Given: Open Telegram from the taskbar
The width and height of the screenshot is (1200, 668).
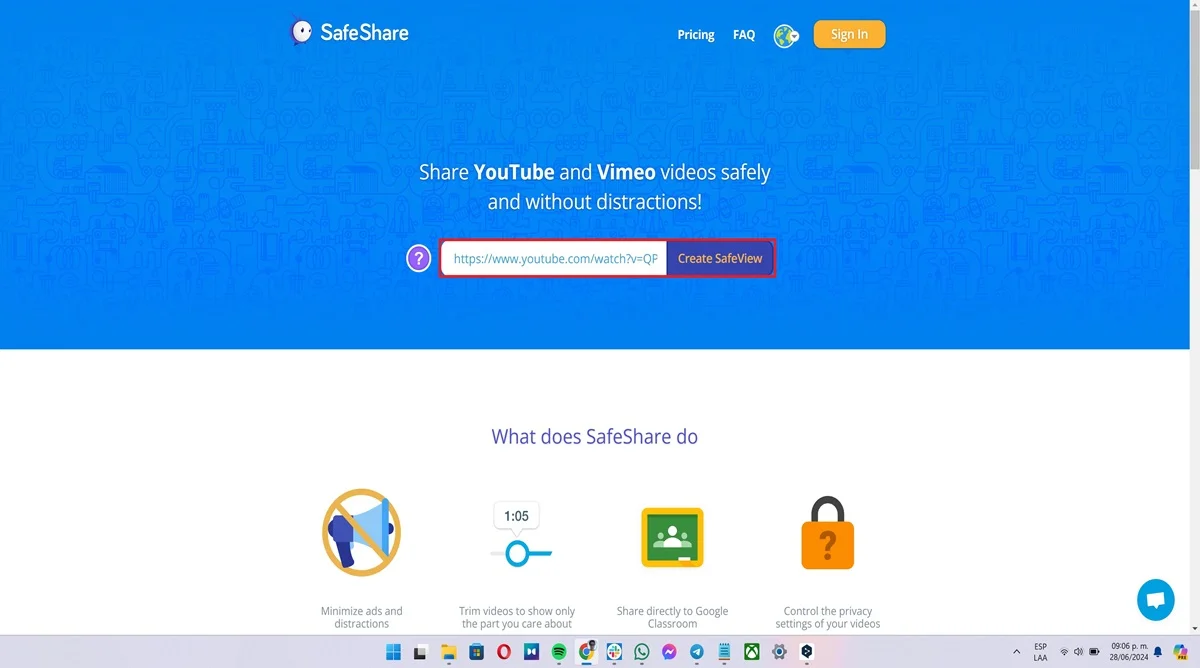Looking at the screenshot, I should point(696,652).
